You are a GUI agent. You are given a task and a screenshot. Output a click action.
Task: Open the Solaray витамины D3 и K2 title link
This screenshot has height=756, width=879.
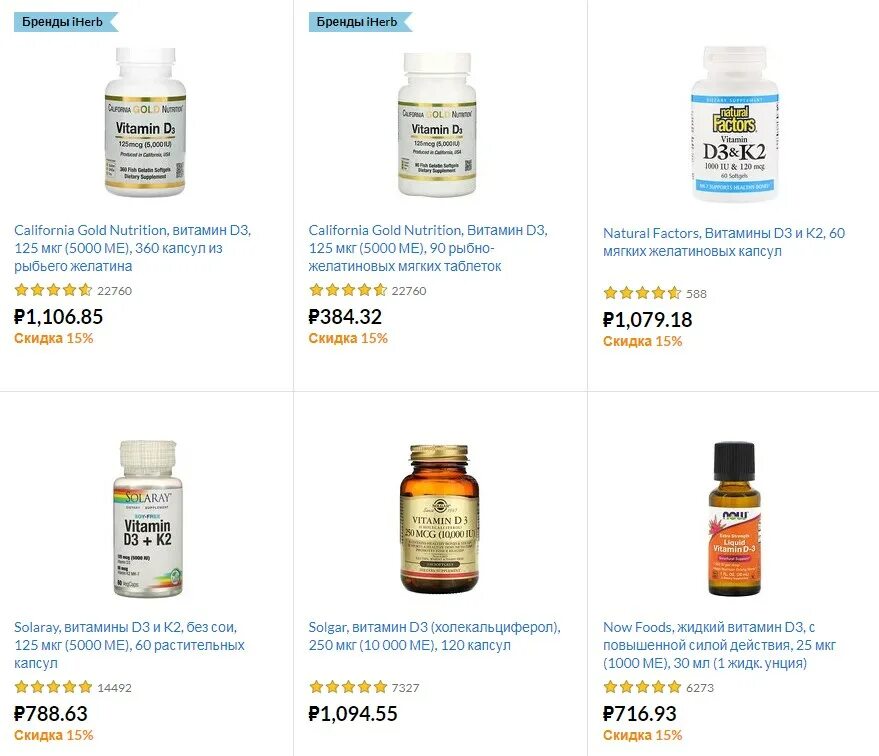pos(129,644)
